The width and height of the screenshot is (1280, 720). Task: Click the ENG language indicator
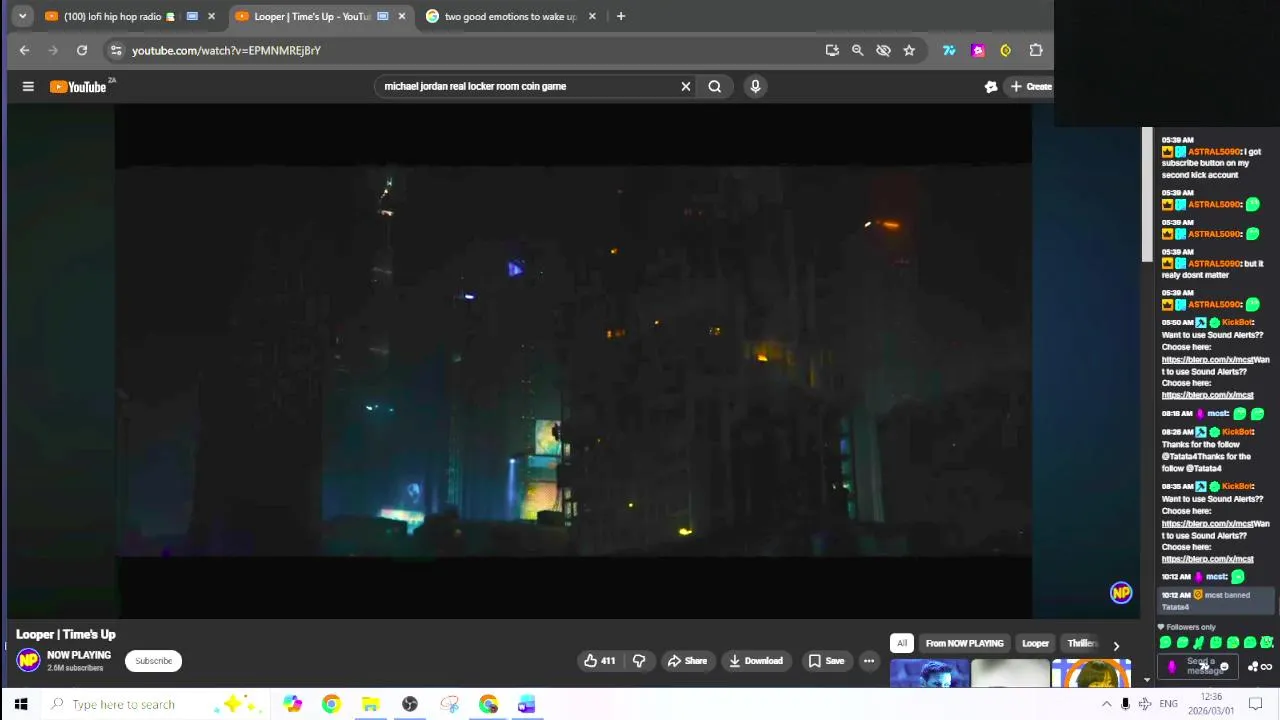1168,704
